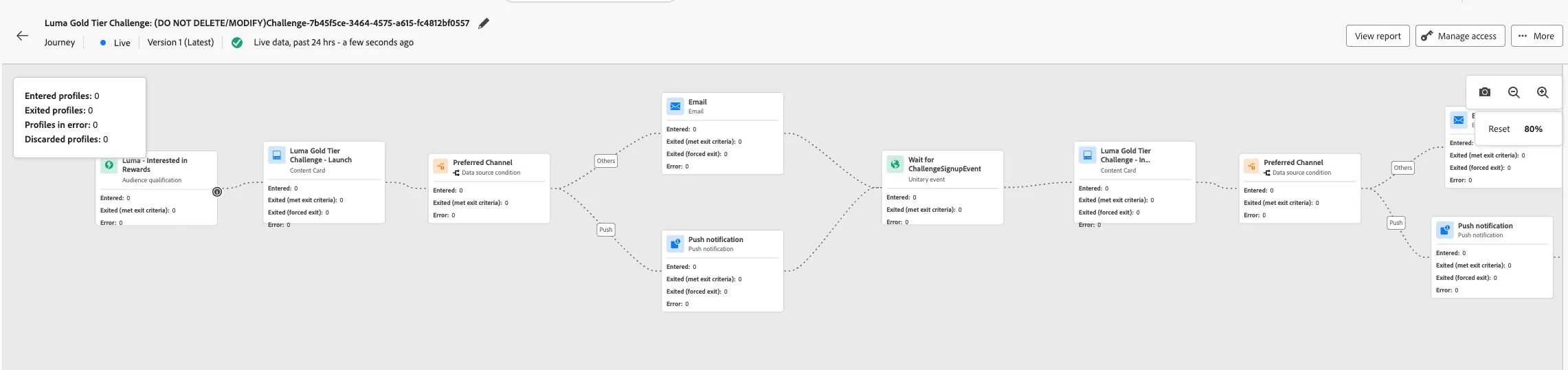This screenshot has width=1568, height=370.
Task: Click the first Others path label
Action: (606, 161)
